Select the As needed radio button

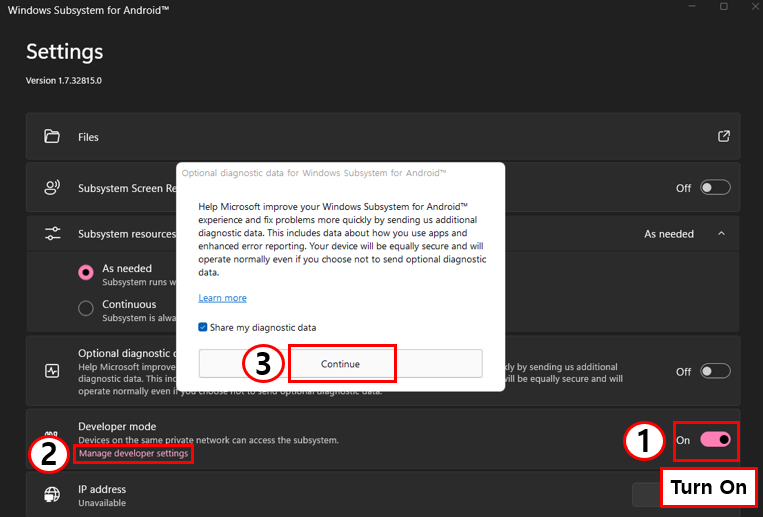pos(86,272)
